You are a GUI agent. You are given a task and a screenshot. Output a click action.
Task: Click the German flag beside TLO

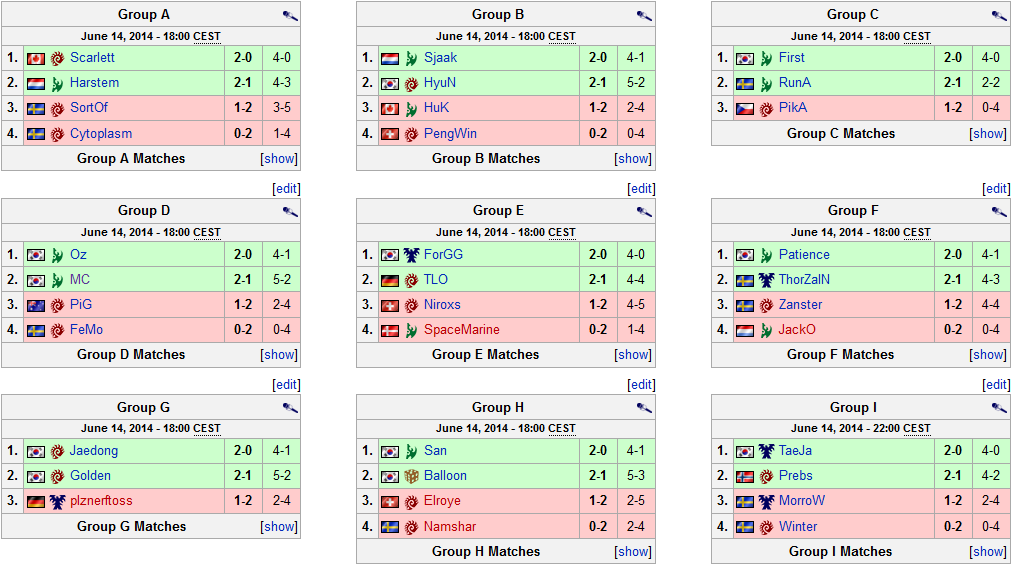click(x=390, y=280)
